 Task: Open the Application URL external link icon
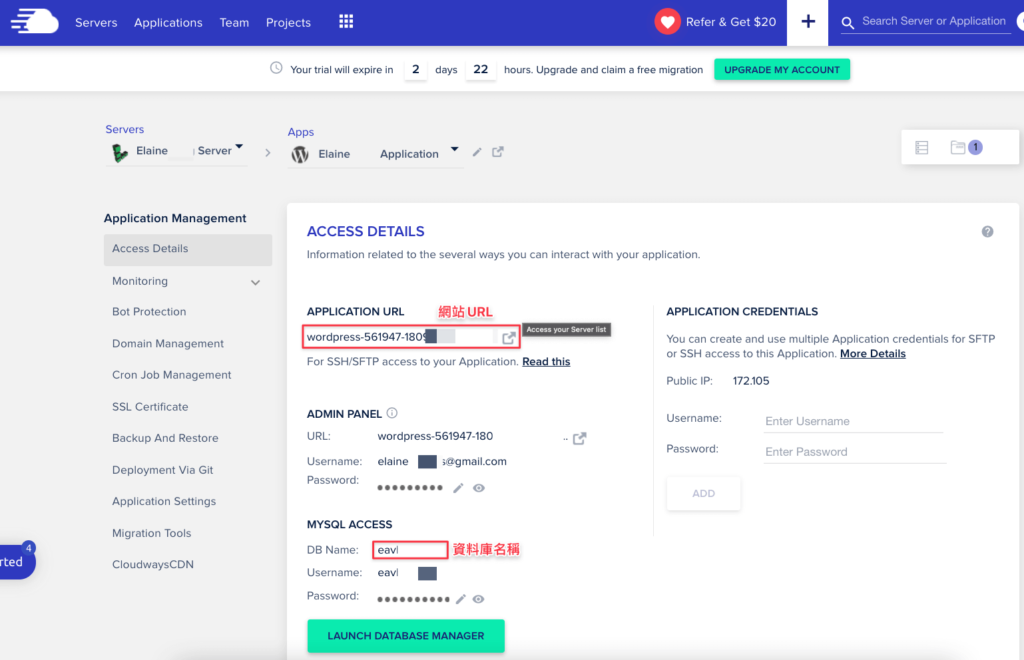[509, 338]
